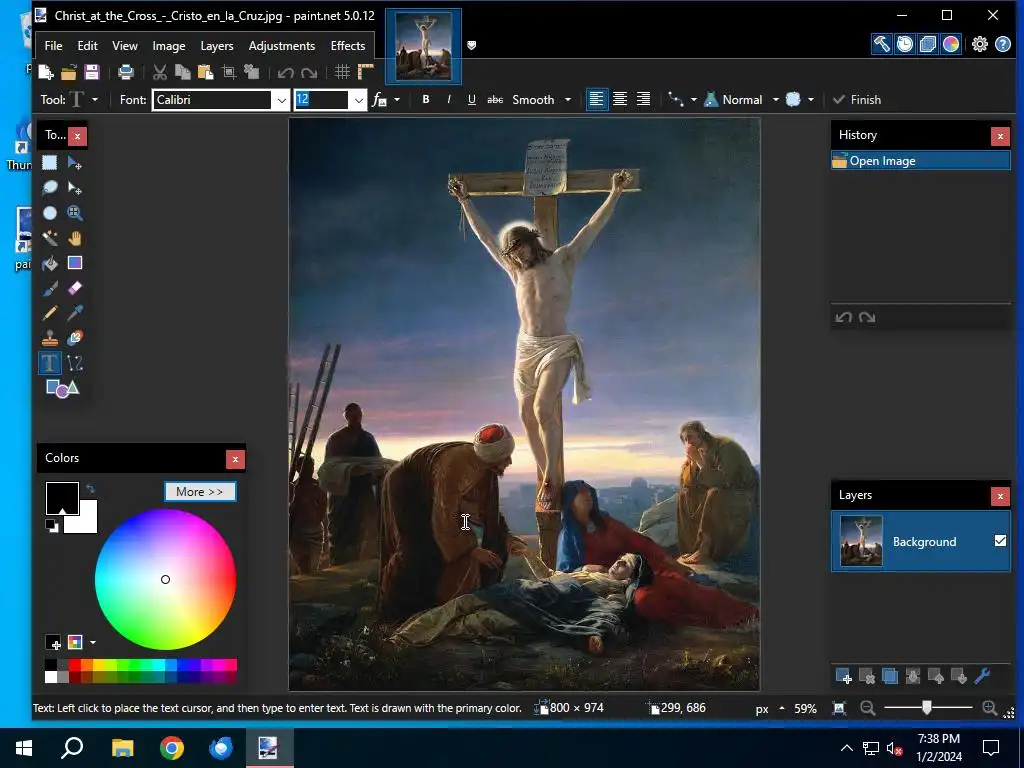Select the Line/Curve tool
Screen dimensions: 1024x768
[x=74, y=363]
